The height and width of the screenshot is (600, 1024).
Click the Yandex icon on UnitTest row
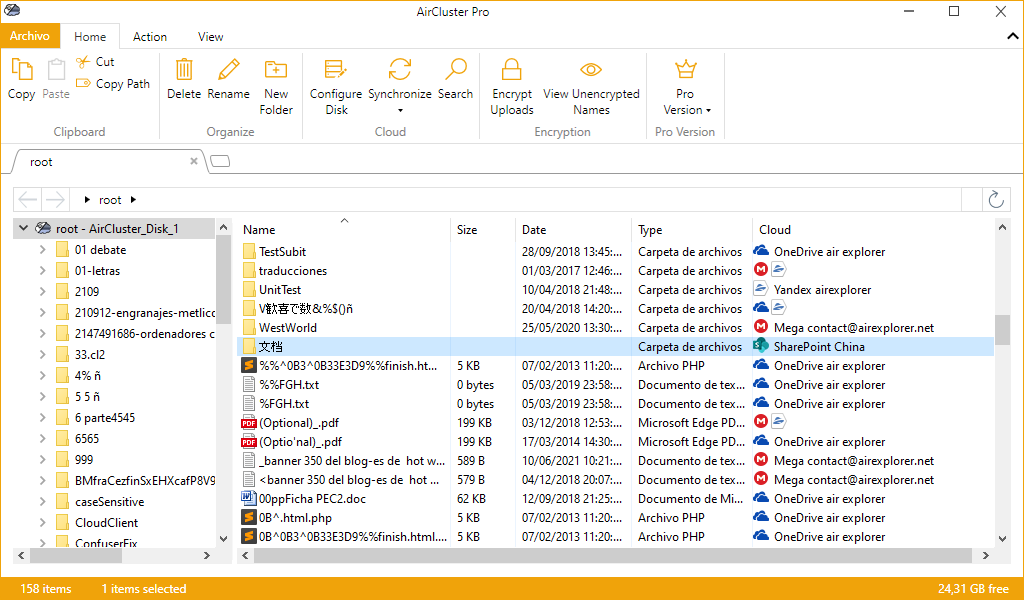[x=761, y=289]
